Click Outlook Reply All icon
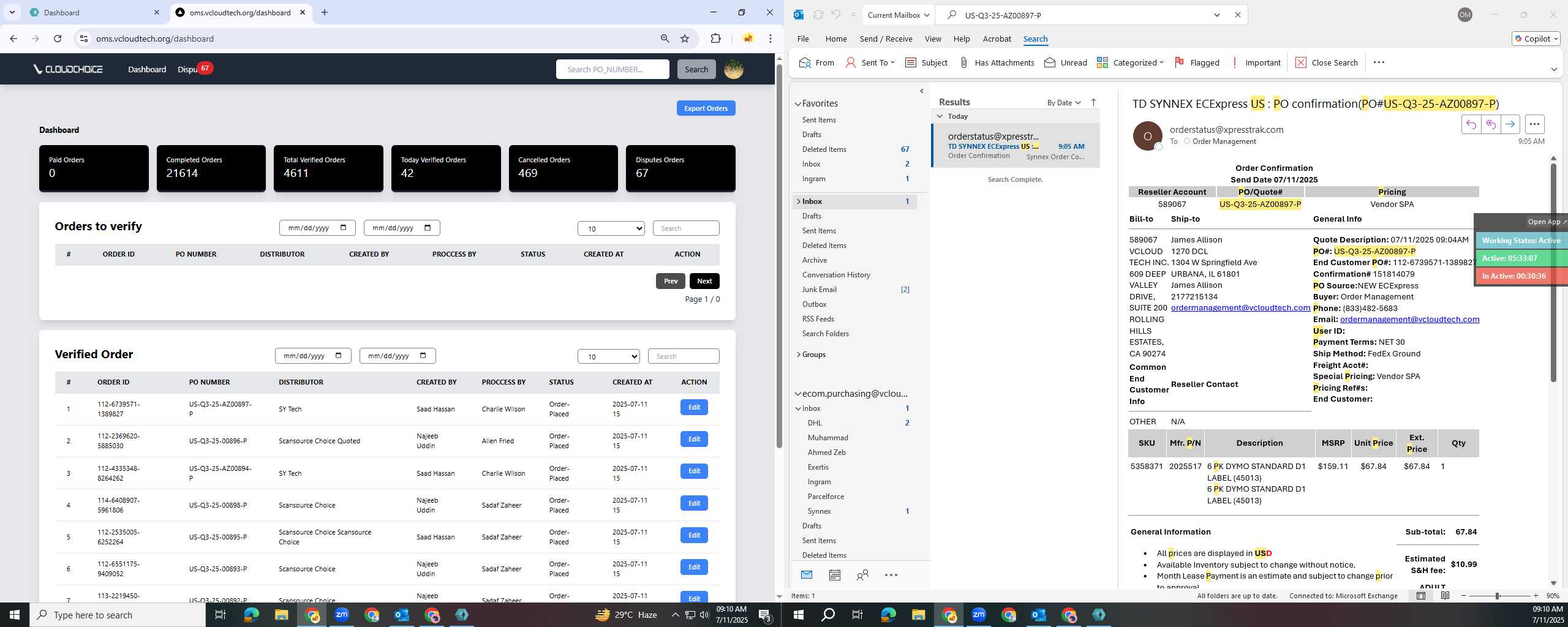 click(x=1490, y=124)
